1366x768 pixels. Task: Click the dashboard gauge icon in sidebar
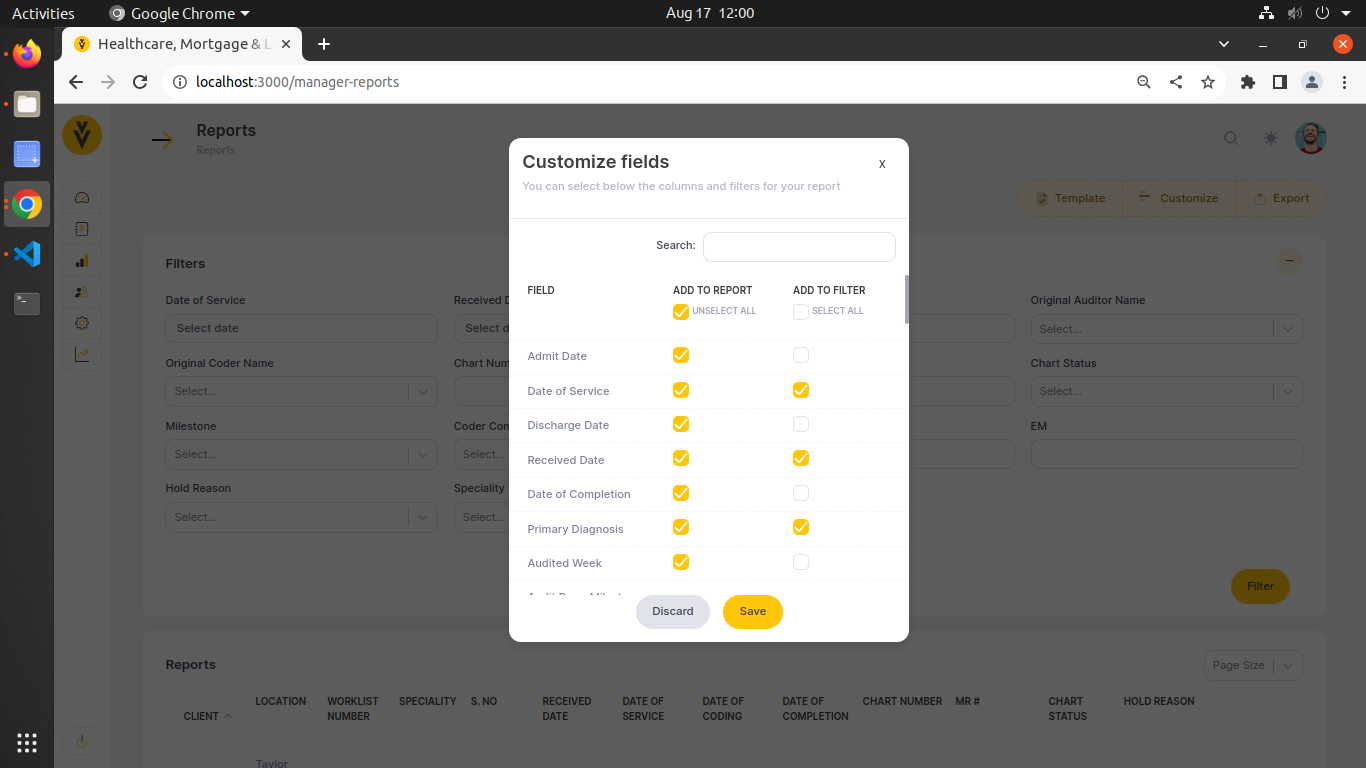82,198
